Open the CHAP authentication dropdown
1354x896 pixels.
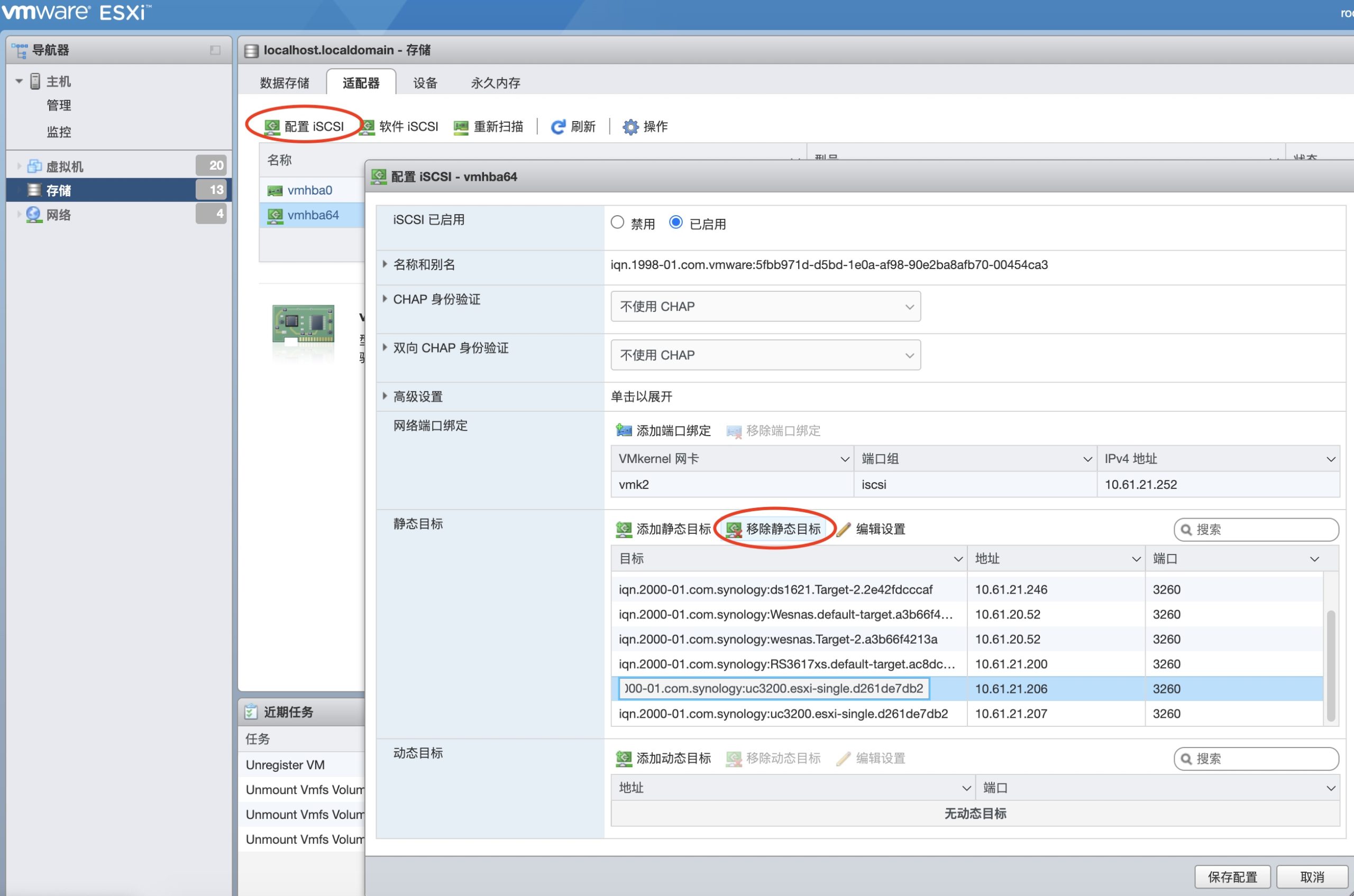(766, 306)
